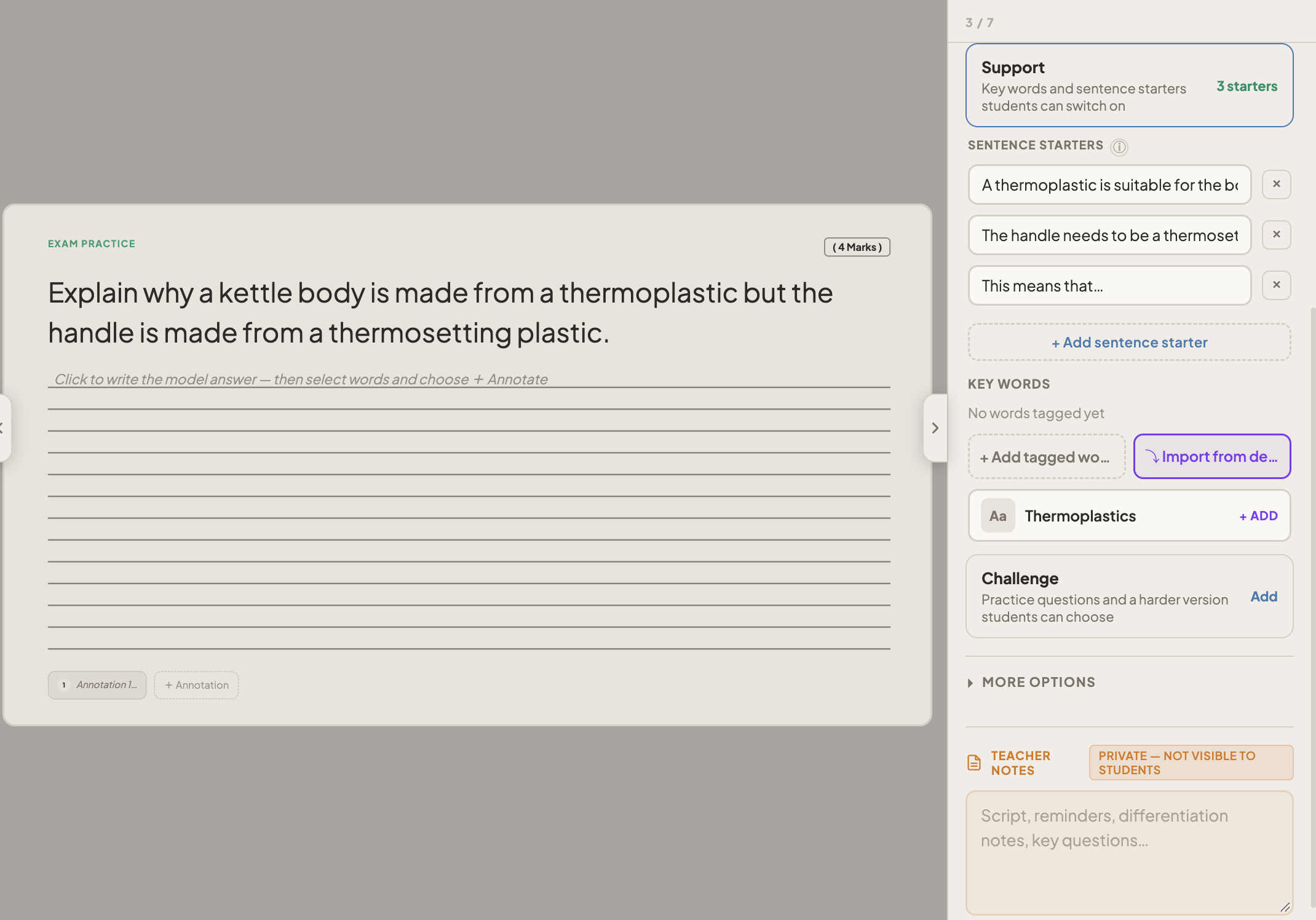Viewport: 1316px width, 920px height.
Task: Click the exam question heading text
Action: [440, 312]
